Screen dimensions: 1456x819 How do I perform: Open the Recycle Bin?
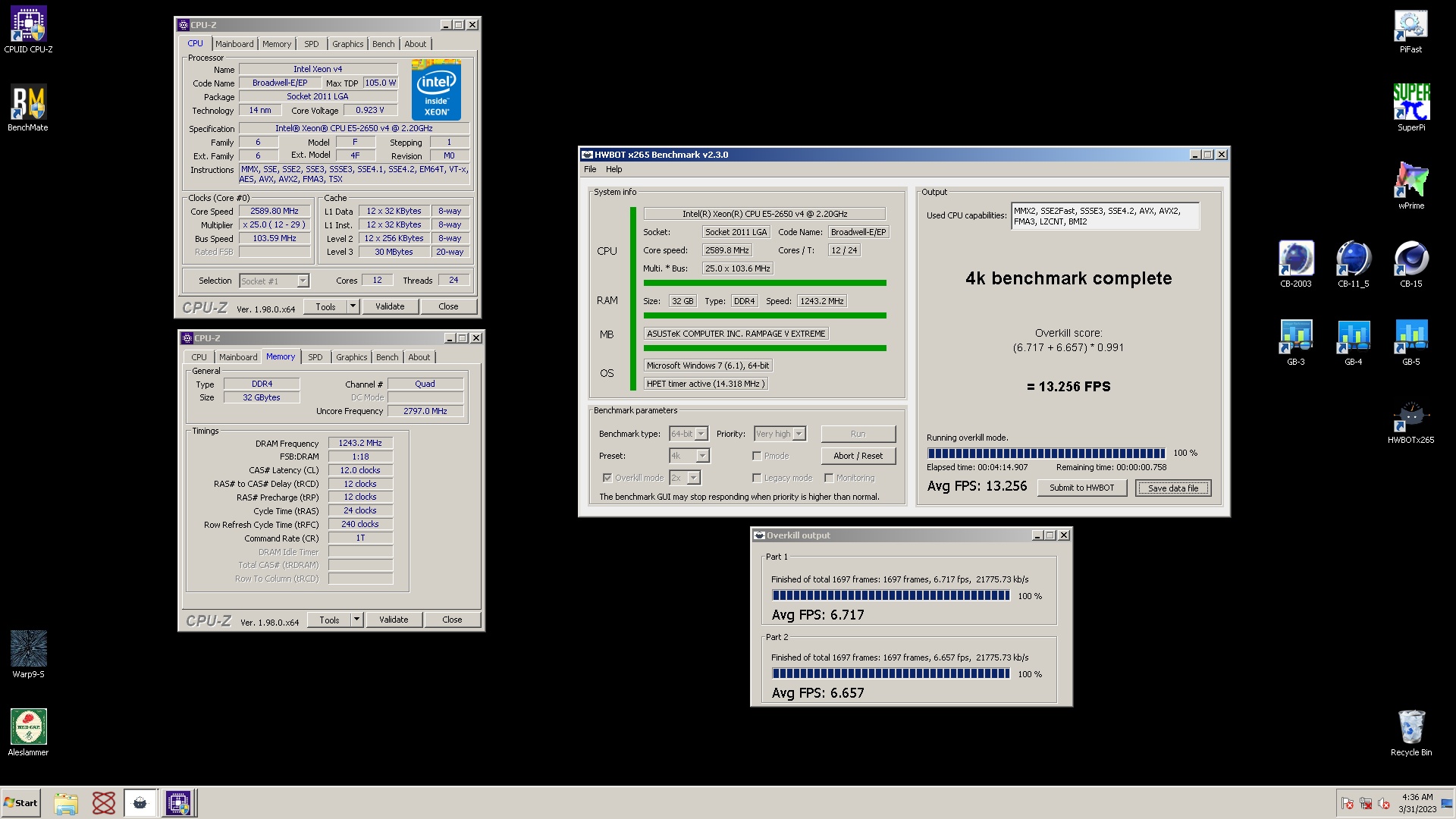tap(1410, 733)
